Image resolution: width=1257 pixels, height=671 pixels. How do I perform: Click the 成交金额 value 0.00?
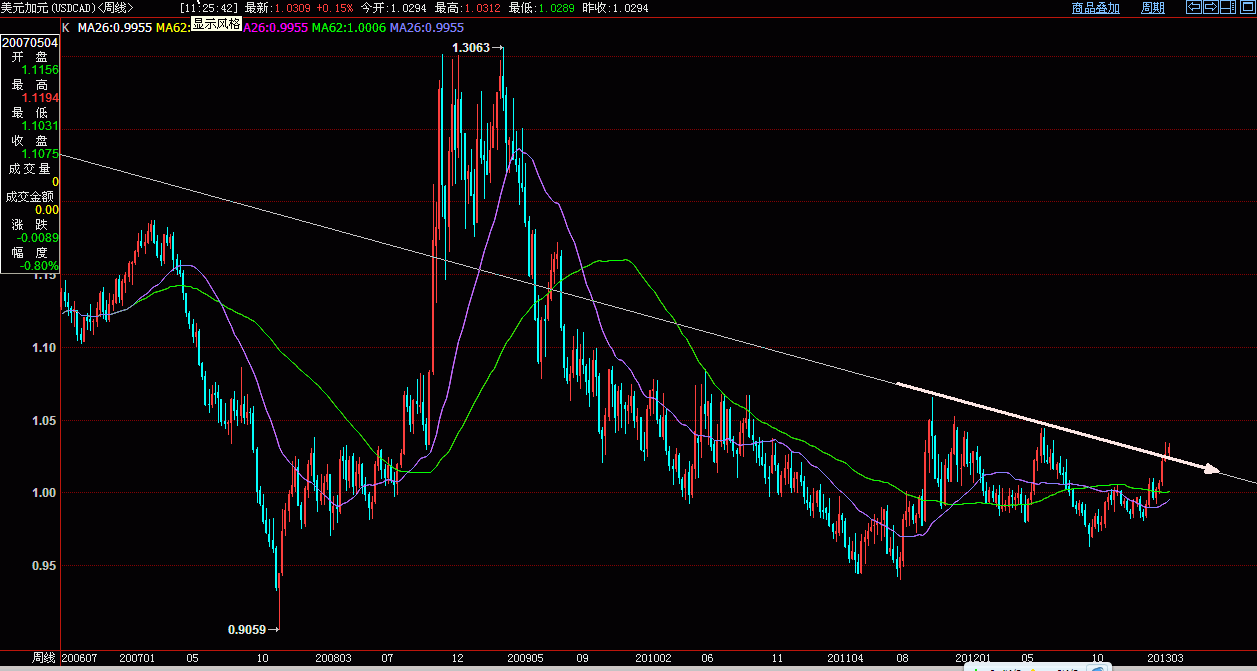pos(47,210)
